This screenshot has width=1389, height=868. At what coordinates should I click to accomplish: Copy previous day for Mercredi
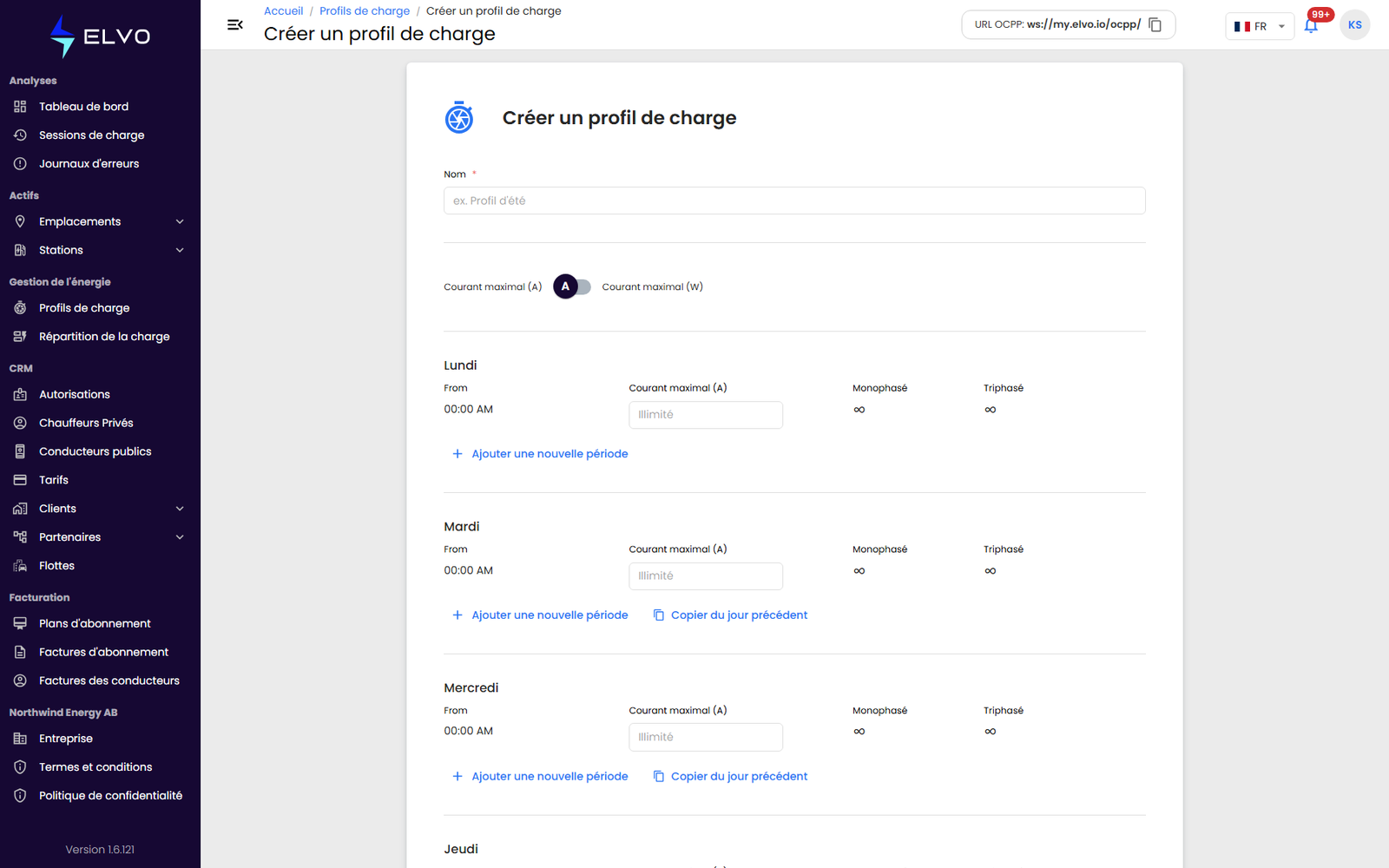(x=730, y=777)
